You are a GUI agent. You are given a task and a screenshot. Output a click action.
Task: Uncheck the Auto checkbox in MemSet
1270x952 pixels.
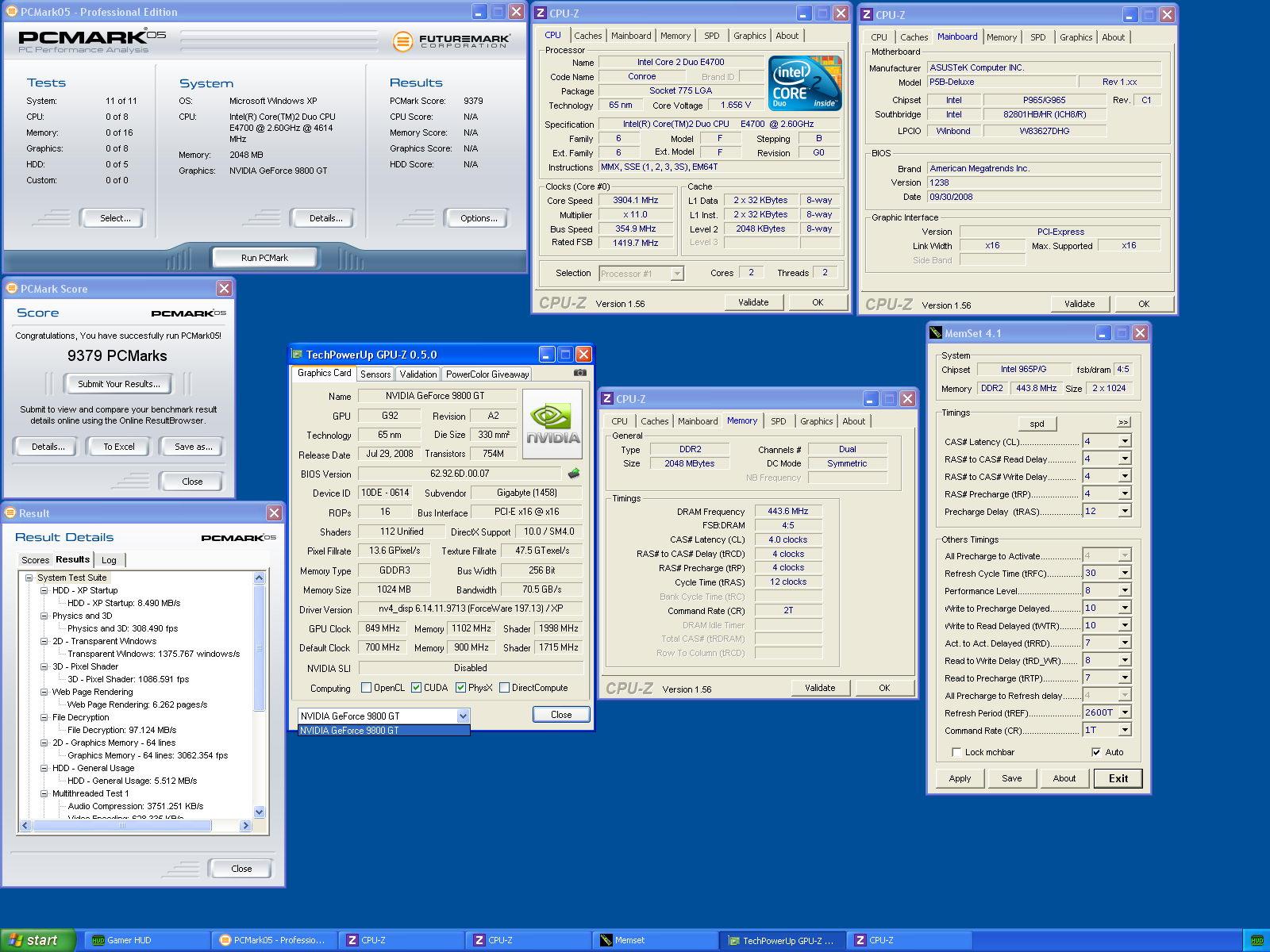tap(1096, 752)
